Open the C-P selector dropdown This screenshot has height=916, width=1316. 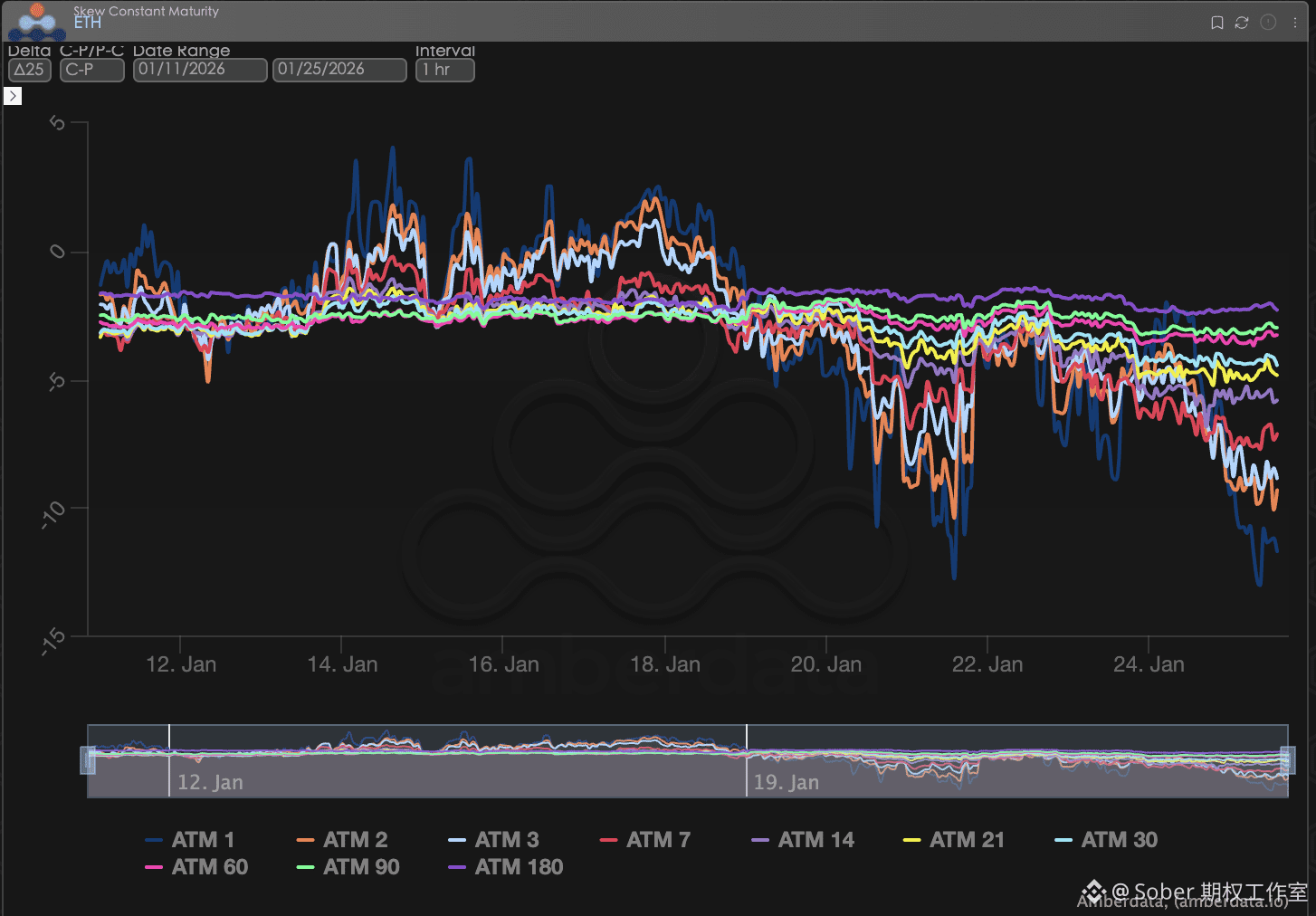point(91,70)
